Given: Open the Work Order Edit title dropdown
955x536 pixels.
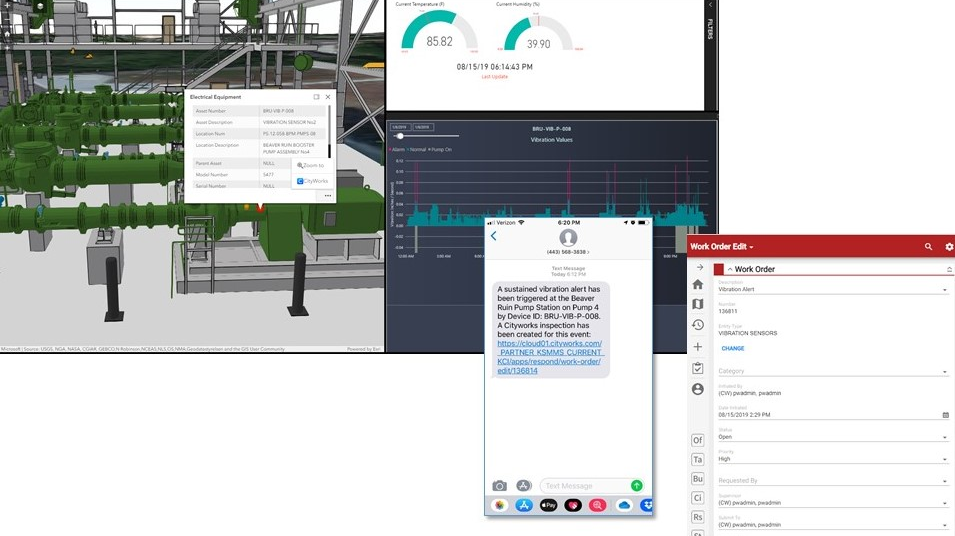Looking at the screenshot, I should click(x=722, y=247).
